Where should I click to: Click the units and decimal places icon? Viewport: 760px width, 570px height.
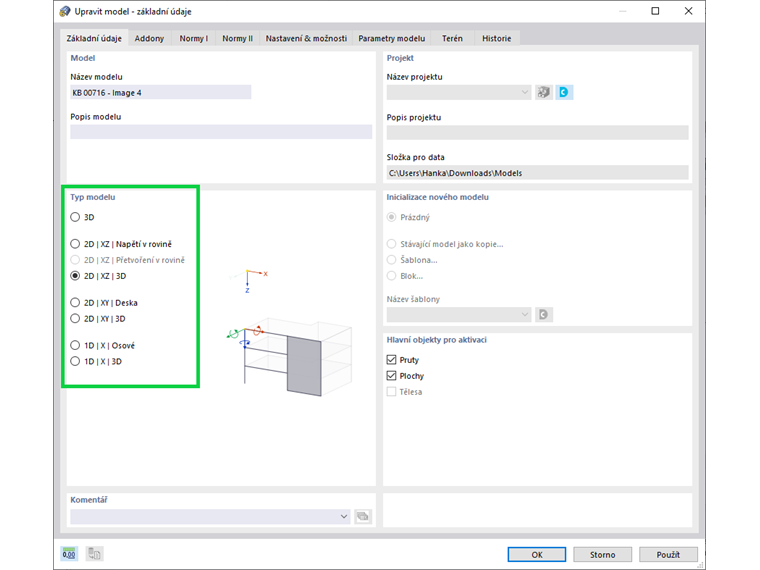(69, 554)
